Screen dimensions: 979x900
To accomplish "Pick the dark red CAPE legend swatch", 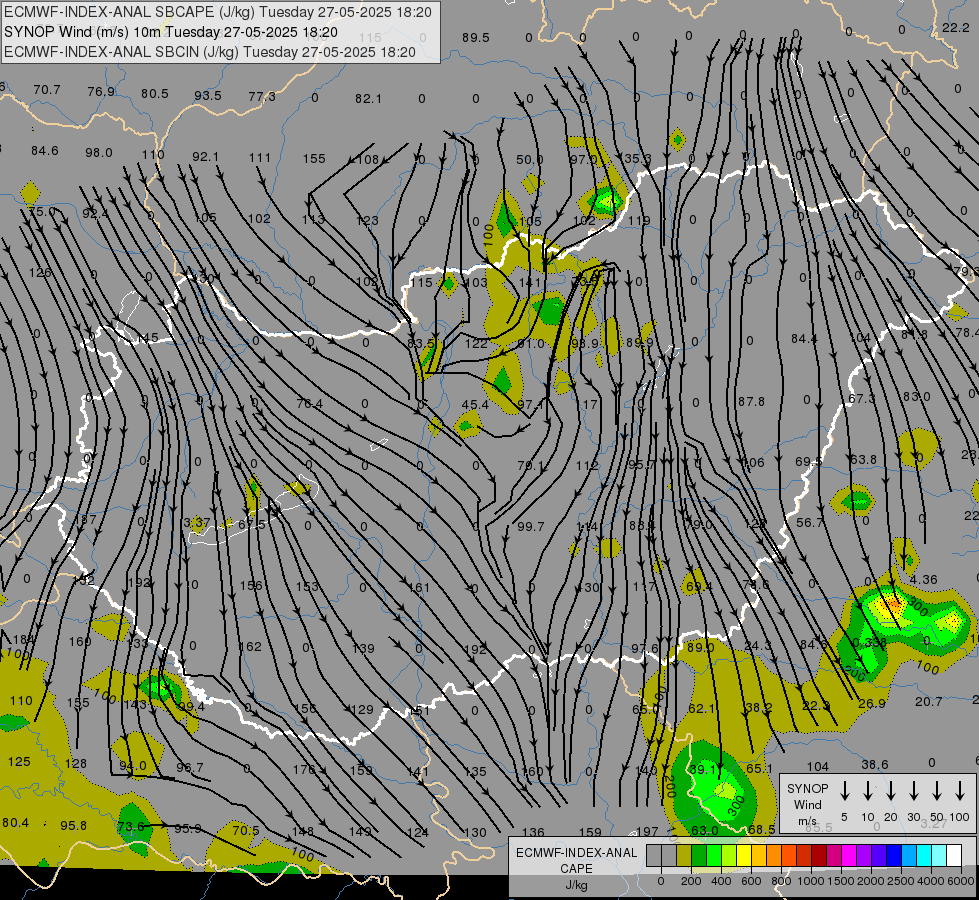I will pyautogui.click(x=819, y=856).
